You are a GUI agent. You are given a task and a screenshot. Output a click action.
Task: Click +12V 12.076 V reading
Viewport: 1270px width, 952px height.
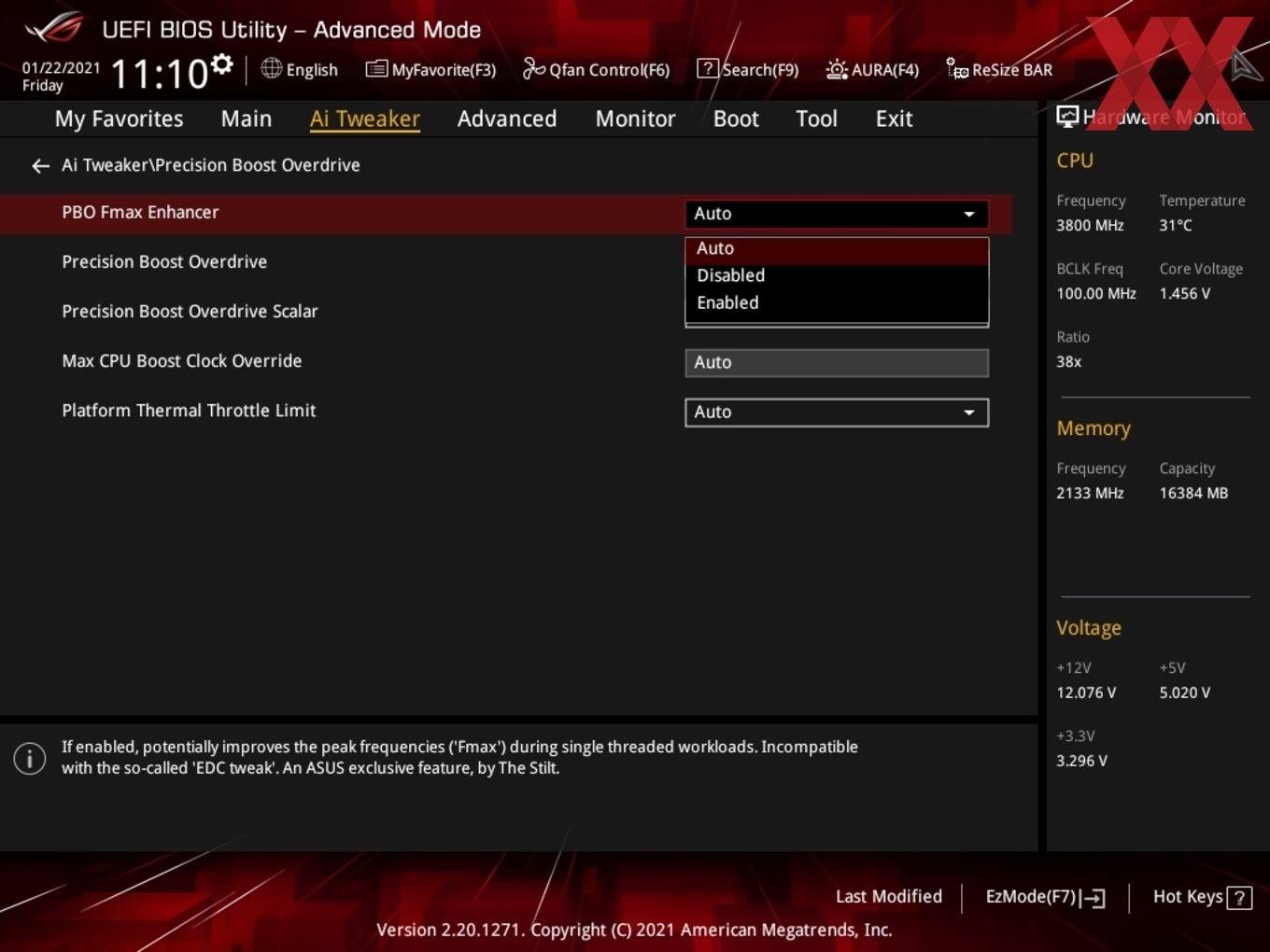coord(1086,693)
